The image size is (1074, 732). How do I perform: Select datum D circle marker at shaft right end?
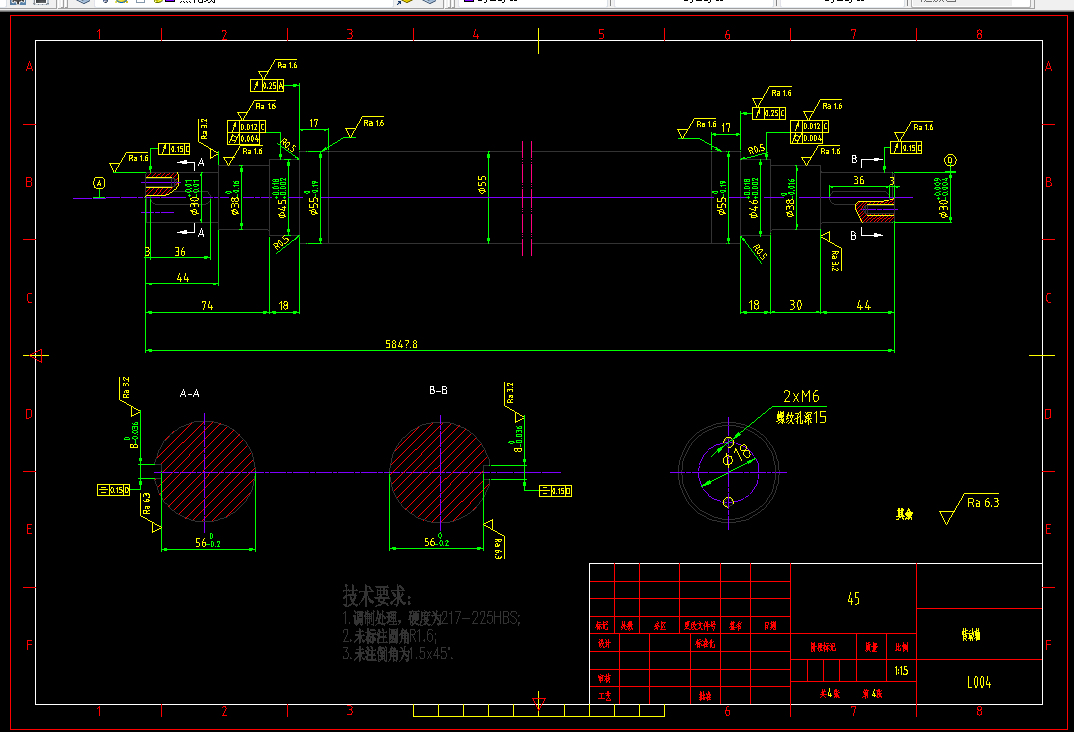click(x=950, y=160)
